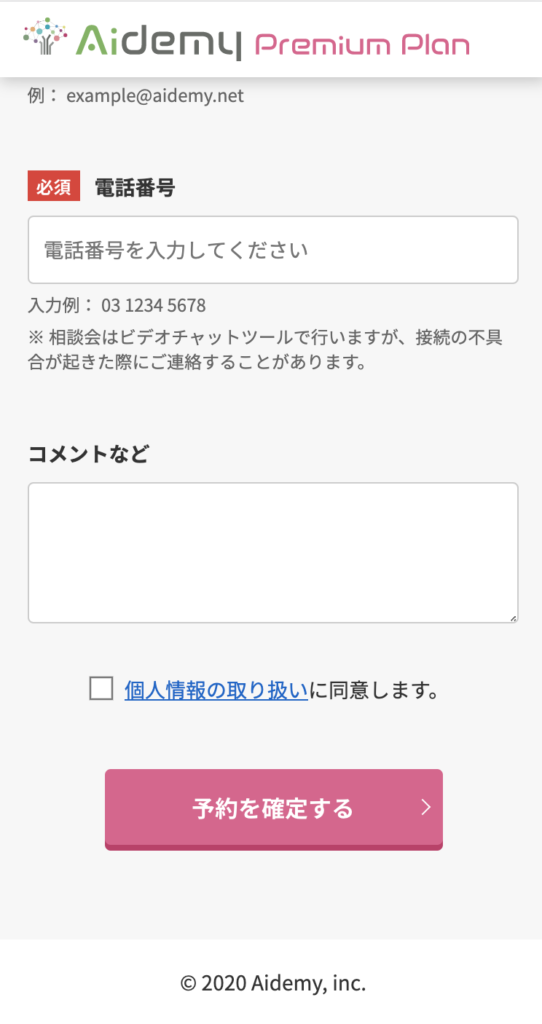The height and width of the screenshot is (1024, 542).
Task: Click the 入力例 03 1234 5678 hint text
Action: pyautogui.click(x=117, y=305)
